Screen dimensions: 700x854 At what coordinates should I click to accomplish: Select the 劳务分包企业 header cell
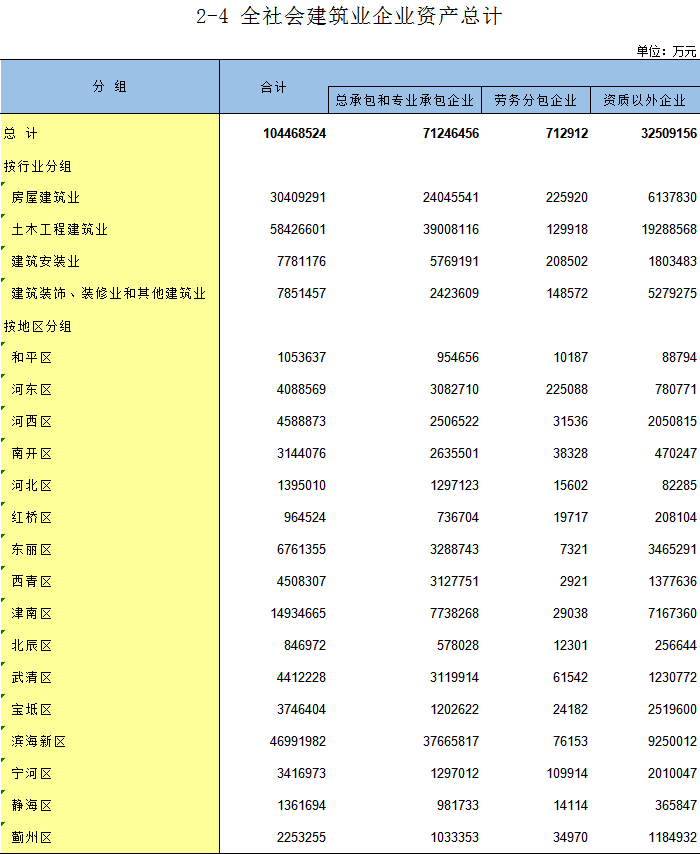click(x=535, y=100)
